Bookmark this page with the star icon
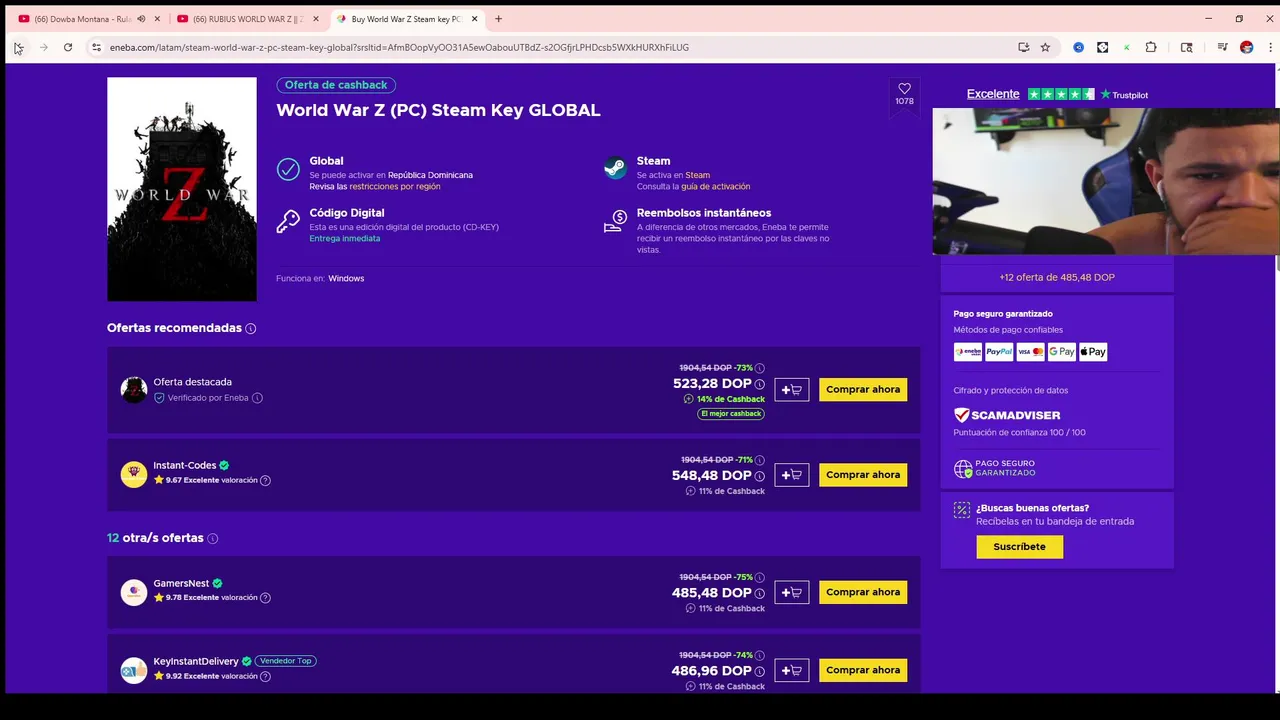Screen dimensions: 1280x720 [x=1045, y=47]
